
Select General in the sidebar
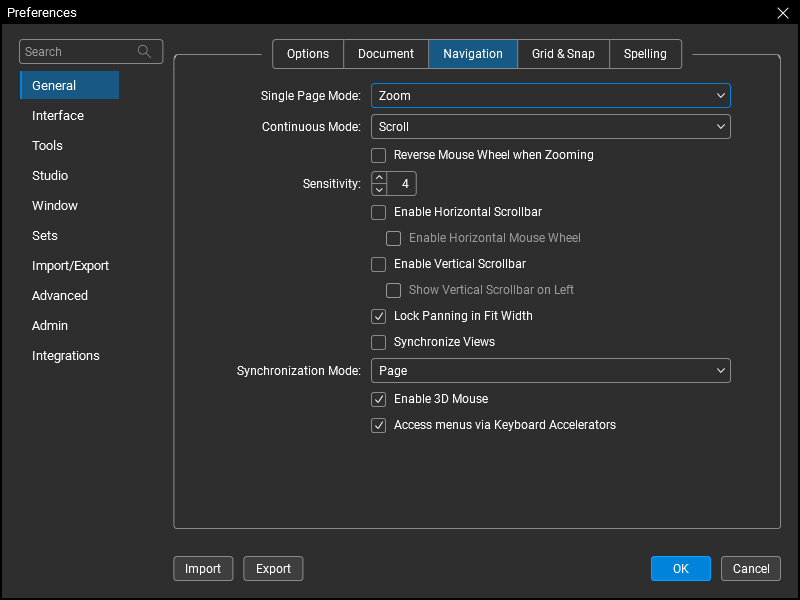click(69, 85)
